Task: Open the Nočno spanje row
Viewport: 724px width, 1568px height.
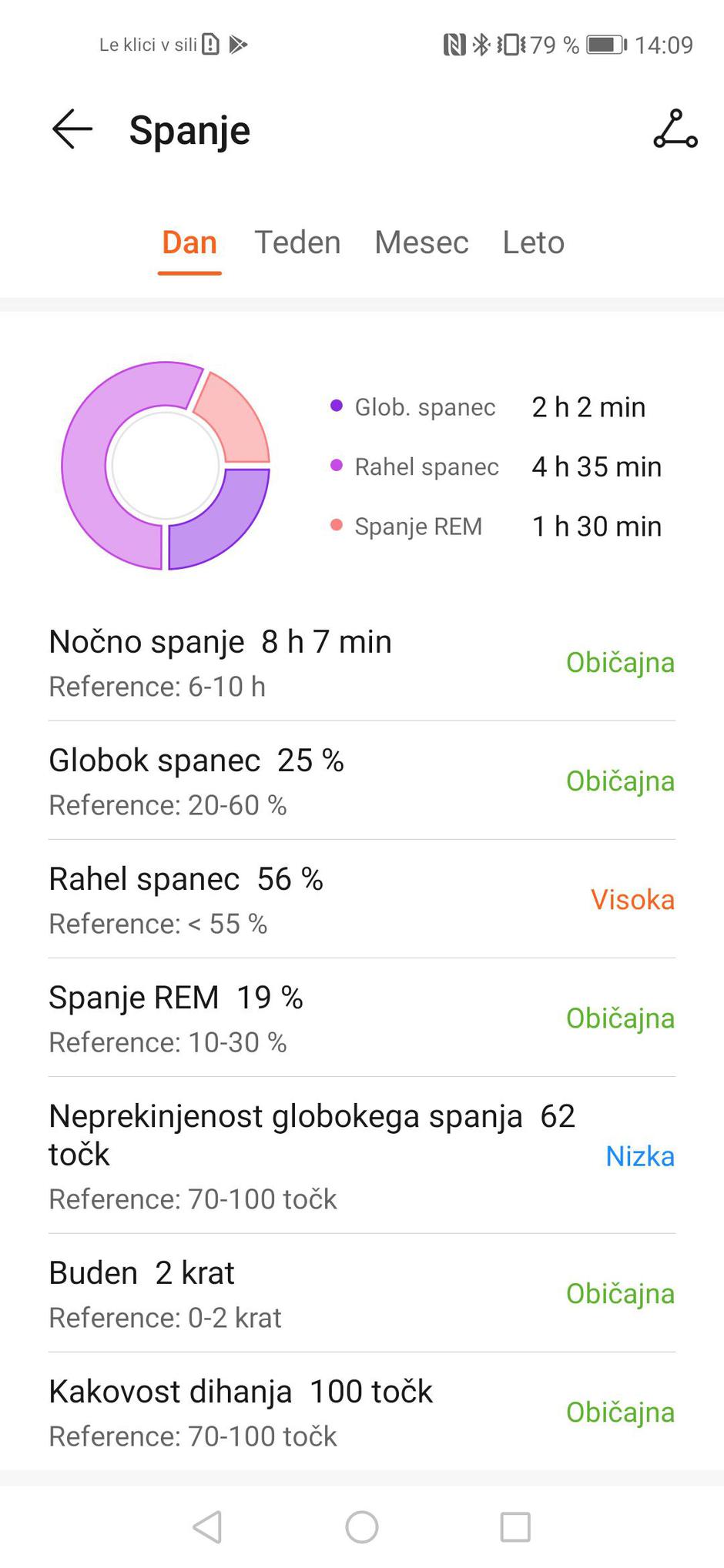Action: tap(361, 662)
